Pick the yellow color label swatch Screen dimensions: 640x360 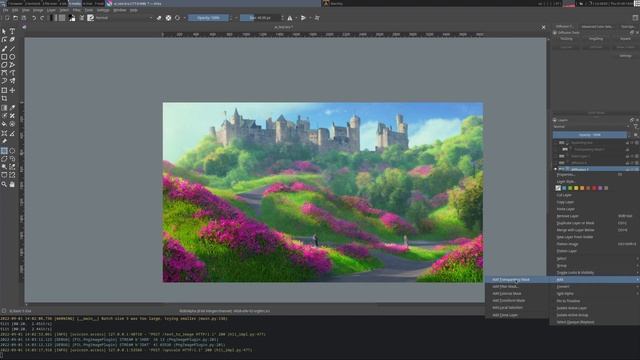click(x=576, y=188)
